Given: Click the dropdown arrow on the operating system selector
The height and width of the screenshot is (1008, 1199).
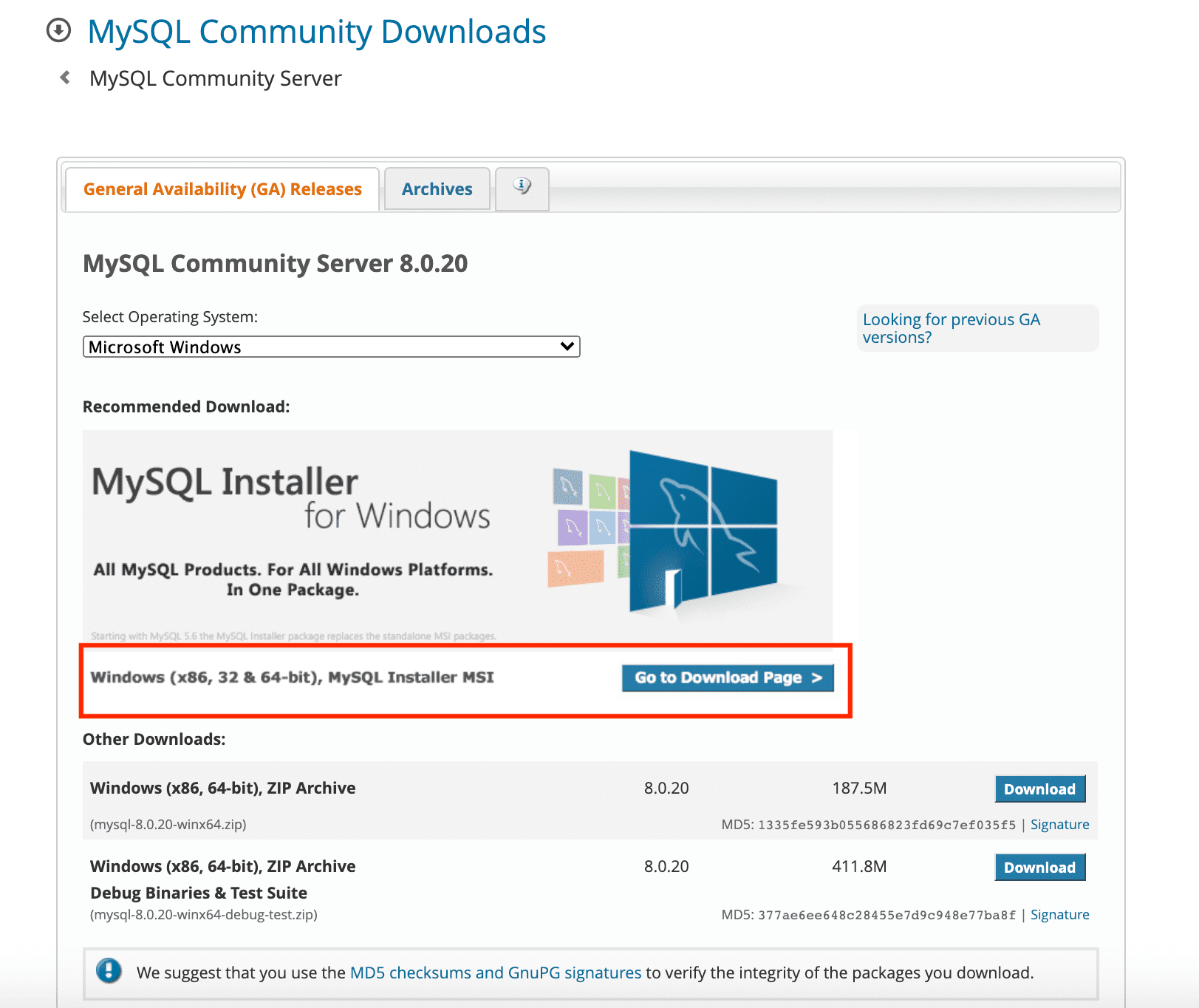Looking at the screenshot, I should coord(566,346).
